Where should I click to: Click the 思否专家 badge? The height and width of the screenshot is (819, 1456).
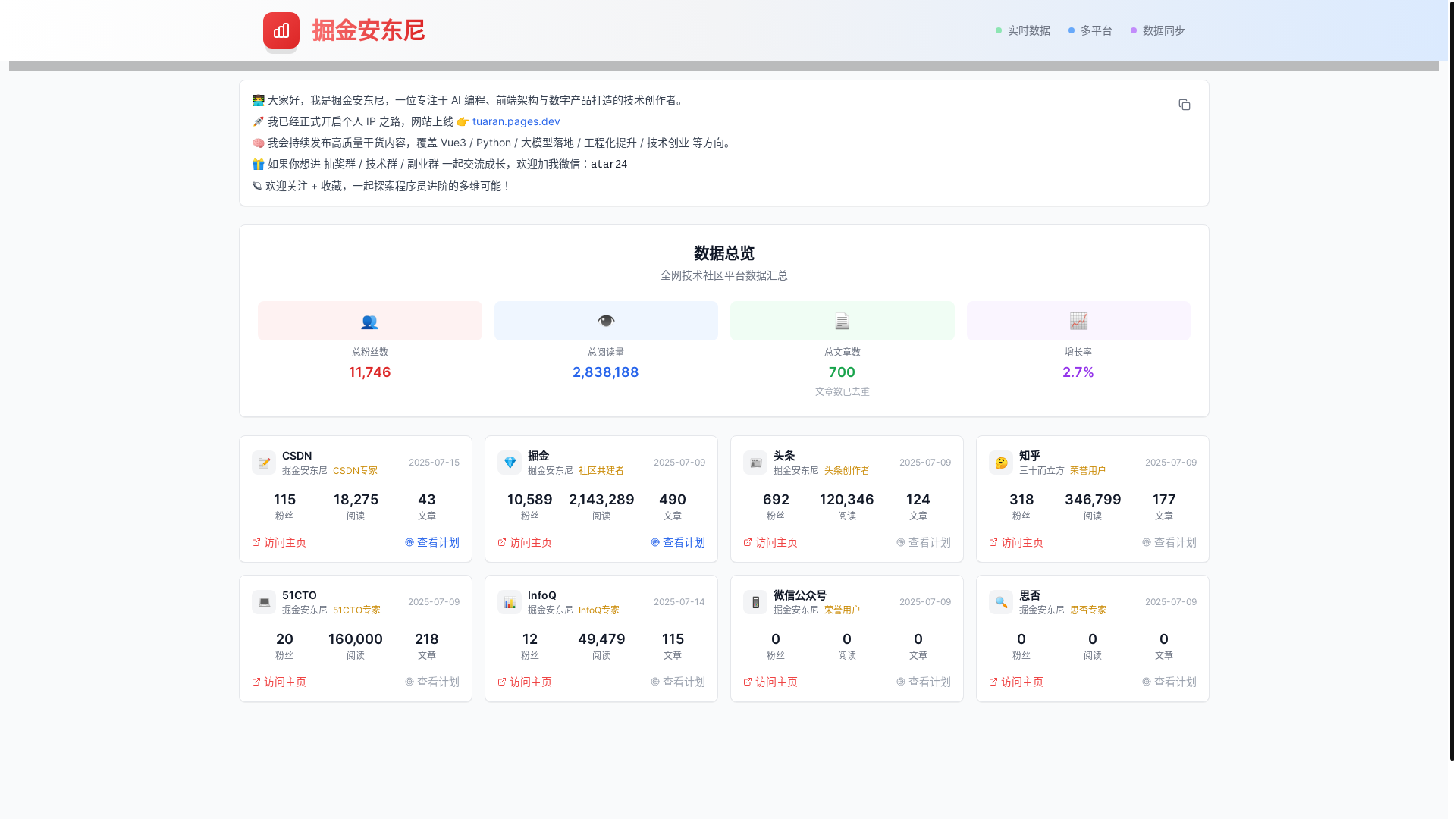[1087, 610]
